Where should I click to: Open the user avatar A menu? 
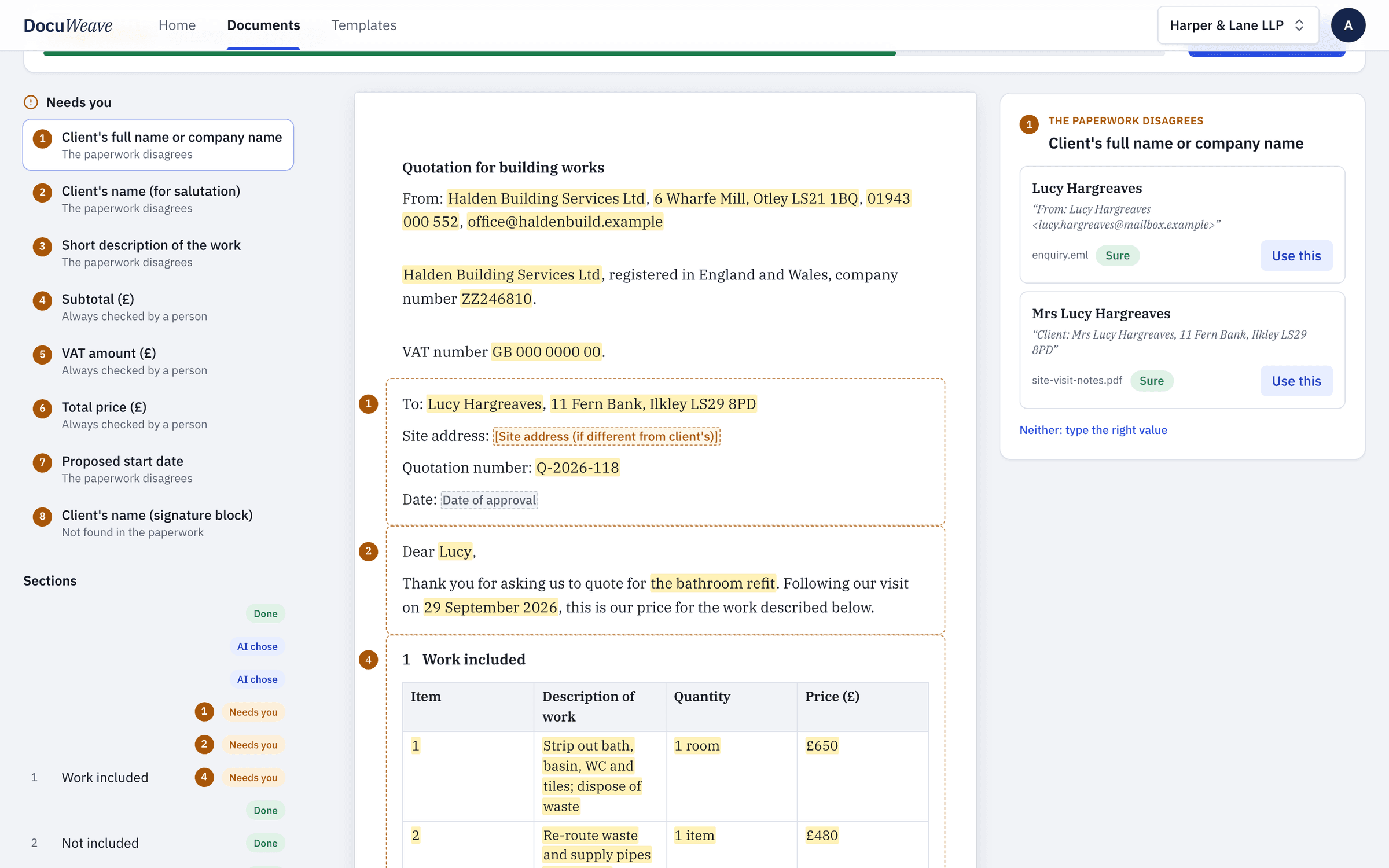(1348, 25)
